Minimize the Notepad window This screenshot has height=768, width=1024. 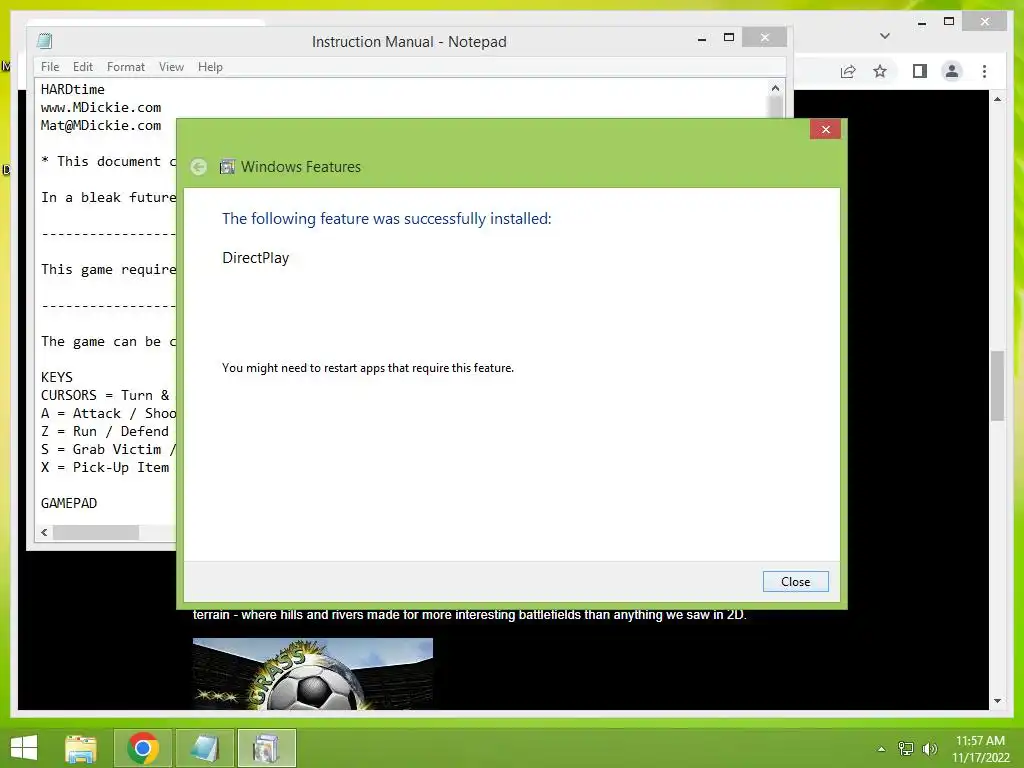702,39
